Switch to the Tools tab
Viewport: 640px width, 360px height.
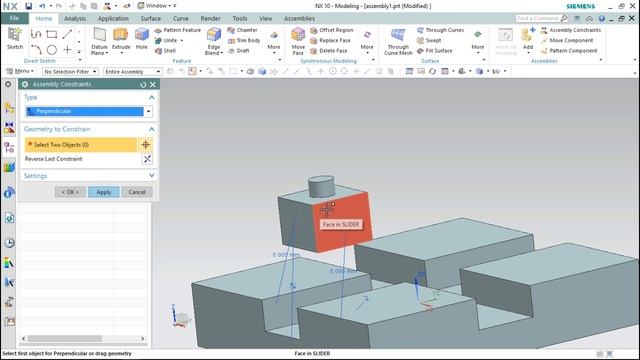click(240, 19)
